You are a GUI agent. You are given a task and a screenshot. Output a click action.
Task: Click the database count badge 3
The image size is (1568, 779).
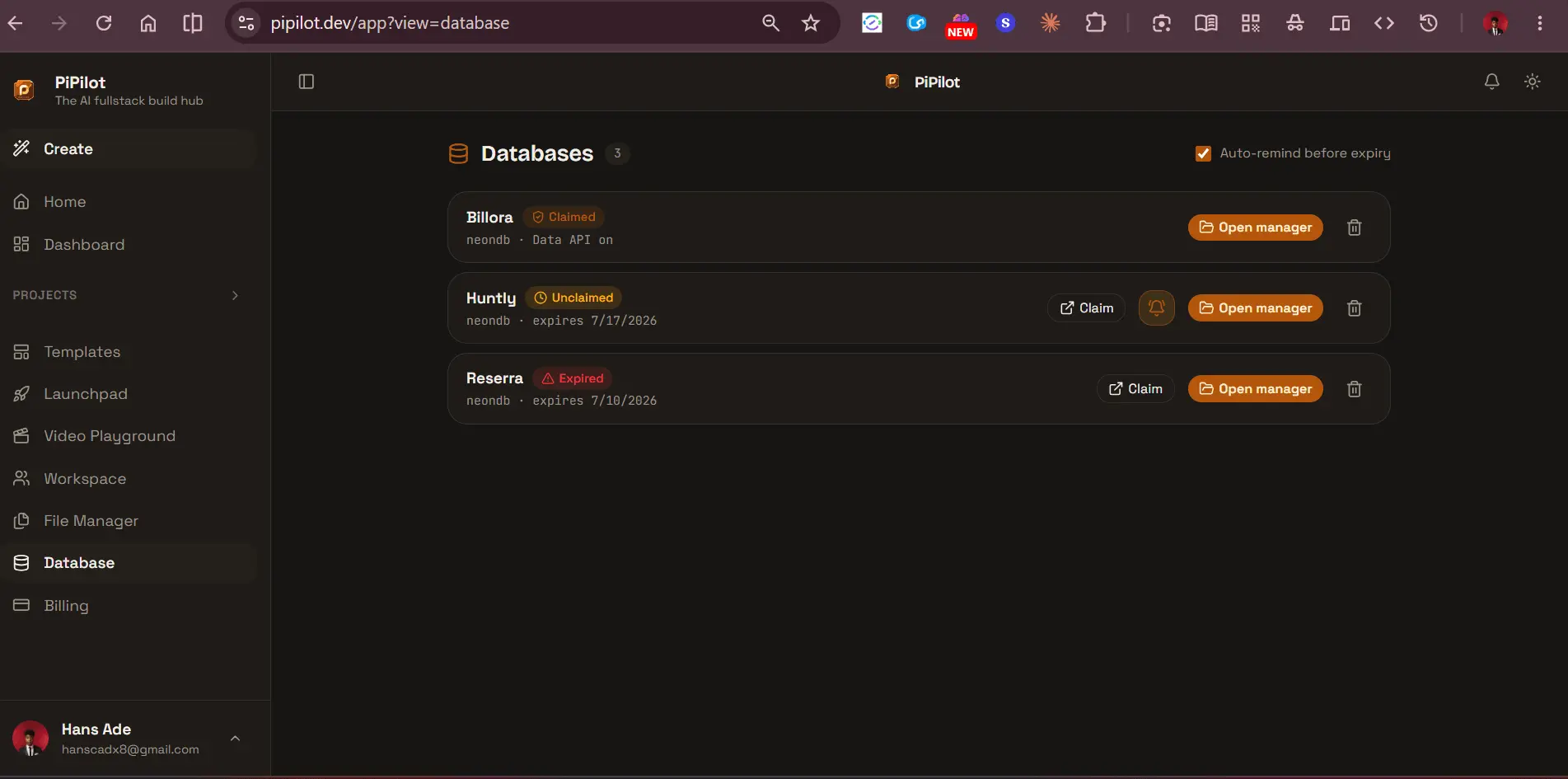click(617, 153)
